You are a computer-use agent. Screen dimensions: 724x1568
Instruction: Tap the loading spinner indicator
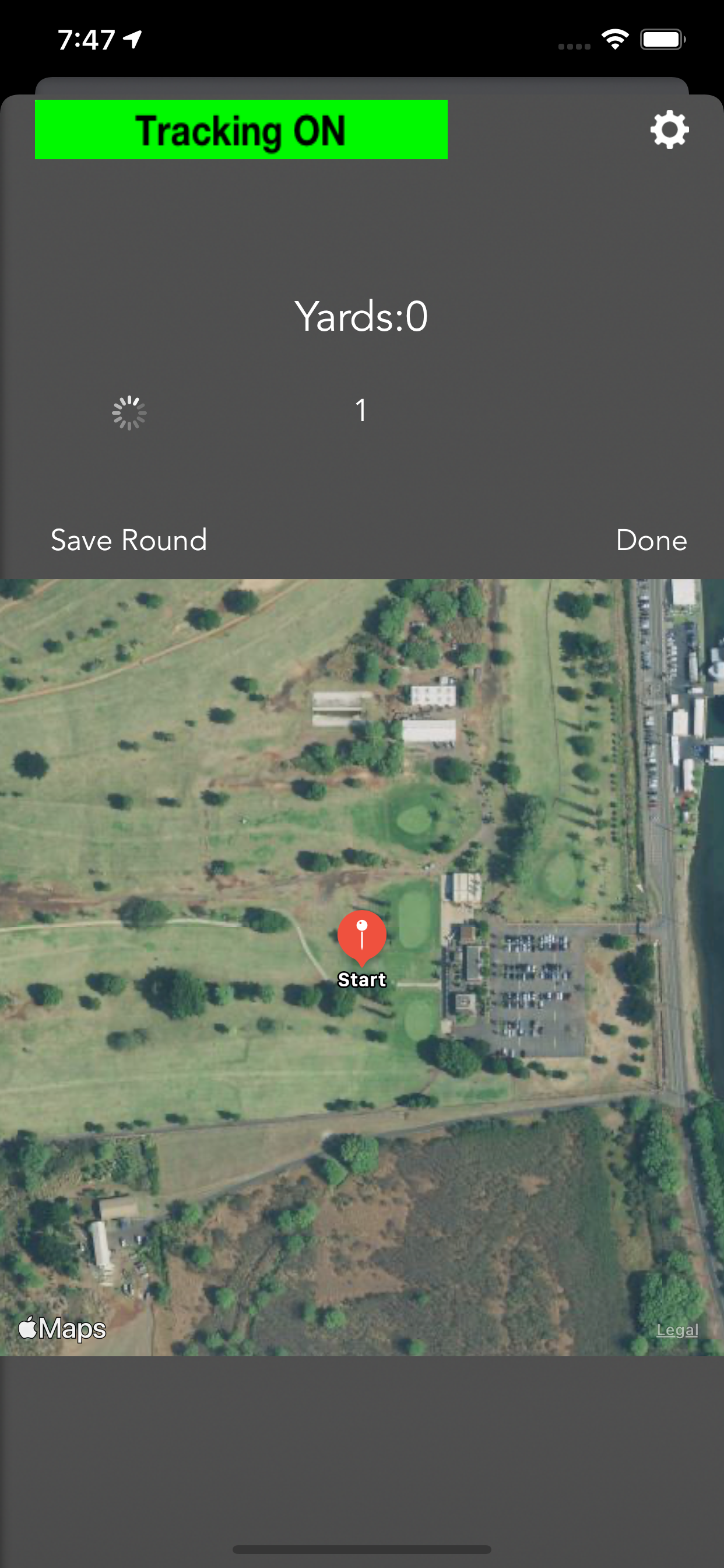[129, 412]
